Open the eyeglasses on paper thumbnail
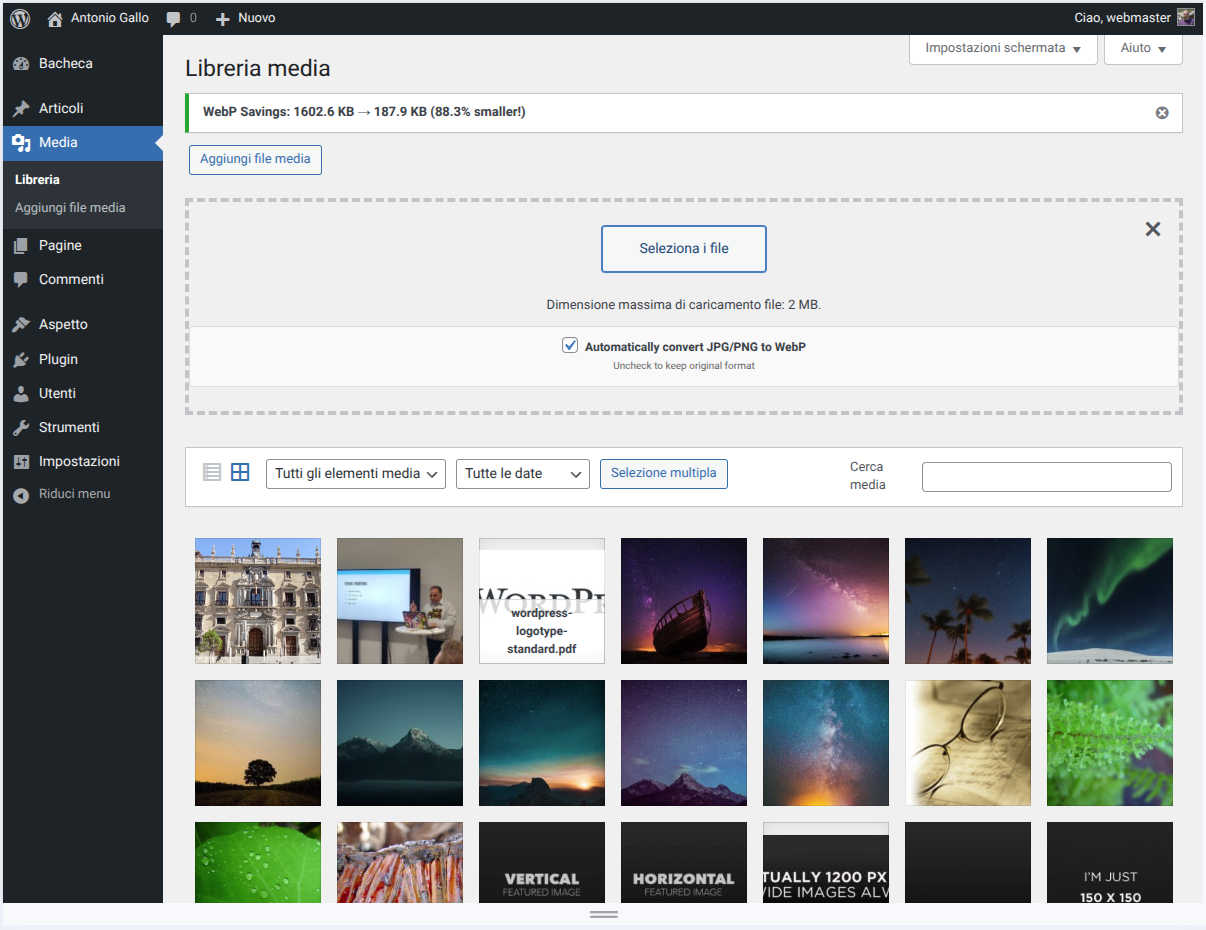Viewport: 1206px width, 930px height. 968,743
